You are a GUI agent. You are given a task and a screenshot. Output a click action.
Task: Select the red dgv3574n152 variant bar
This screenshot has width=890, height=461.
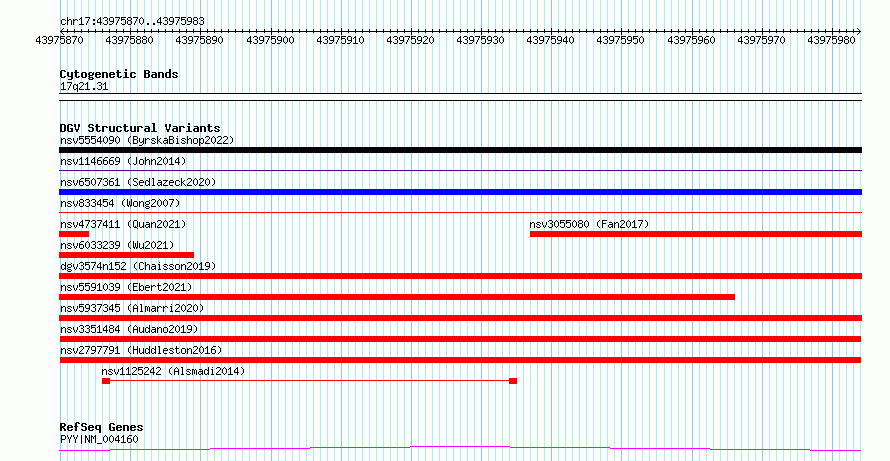460,276
